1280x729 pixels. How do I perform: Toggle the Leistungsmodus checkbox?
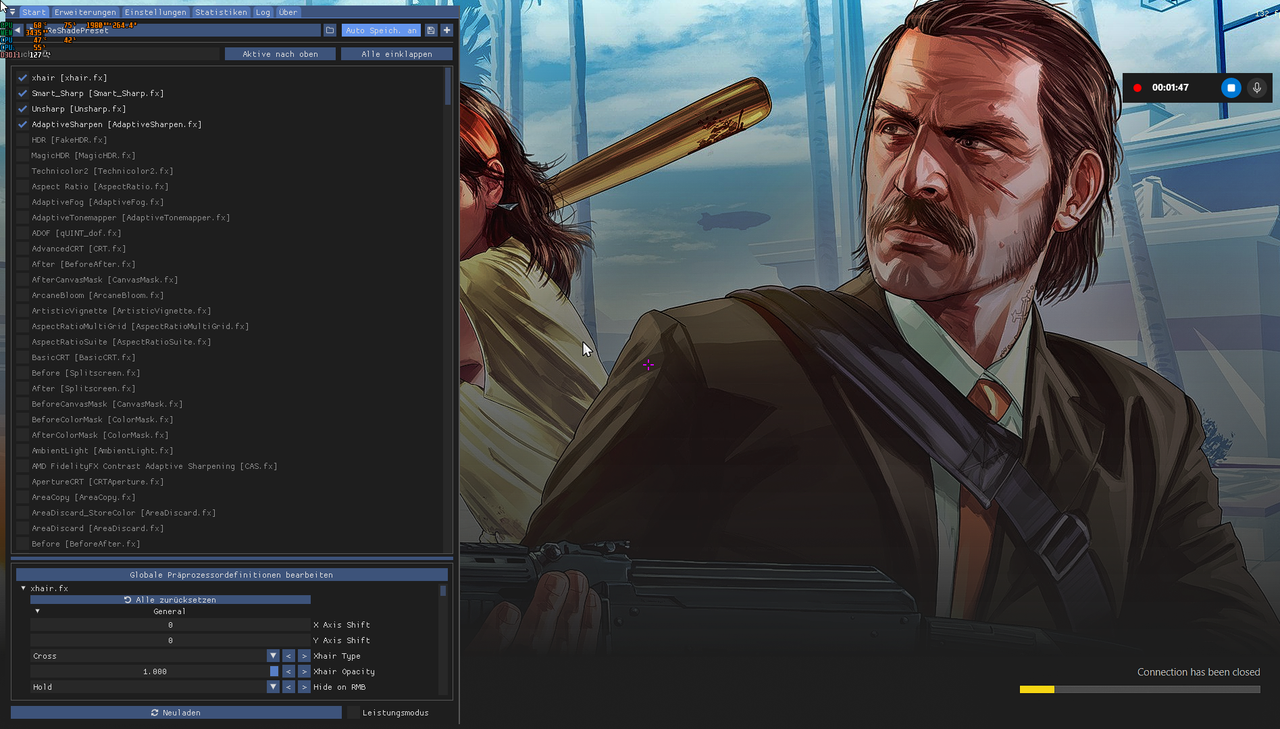[x=353, y=712]
